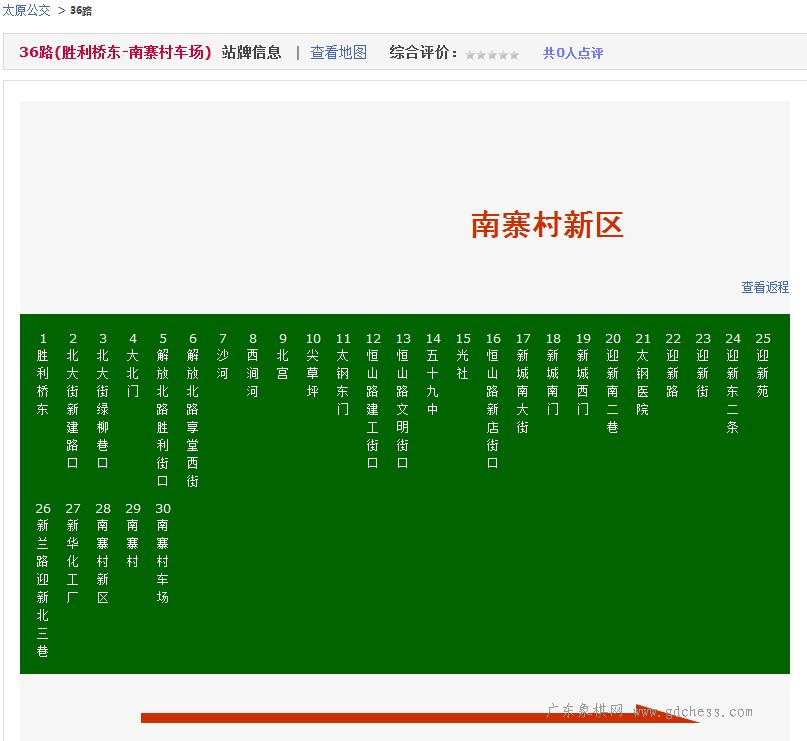Select stop 28 南寨村新区
Image resolution: width=807 pixels, height=741 pixels.
[x=103, y=553]
